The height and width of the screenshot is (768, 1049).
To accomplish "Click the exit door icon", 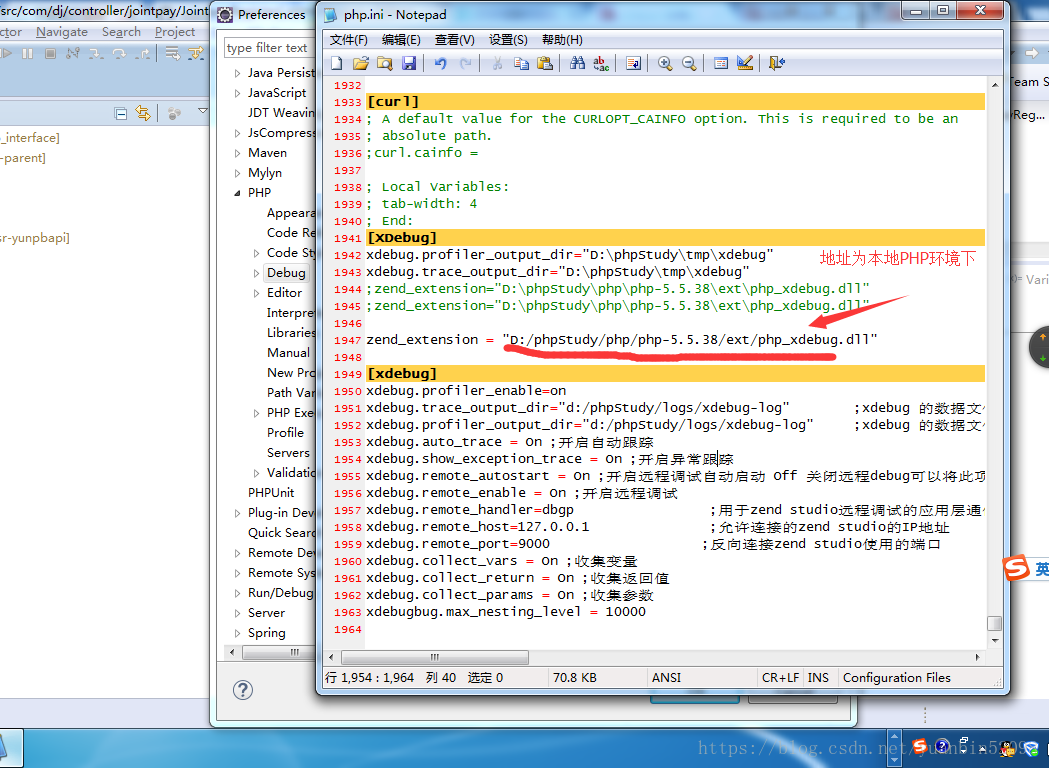I will click(776, 63).
